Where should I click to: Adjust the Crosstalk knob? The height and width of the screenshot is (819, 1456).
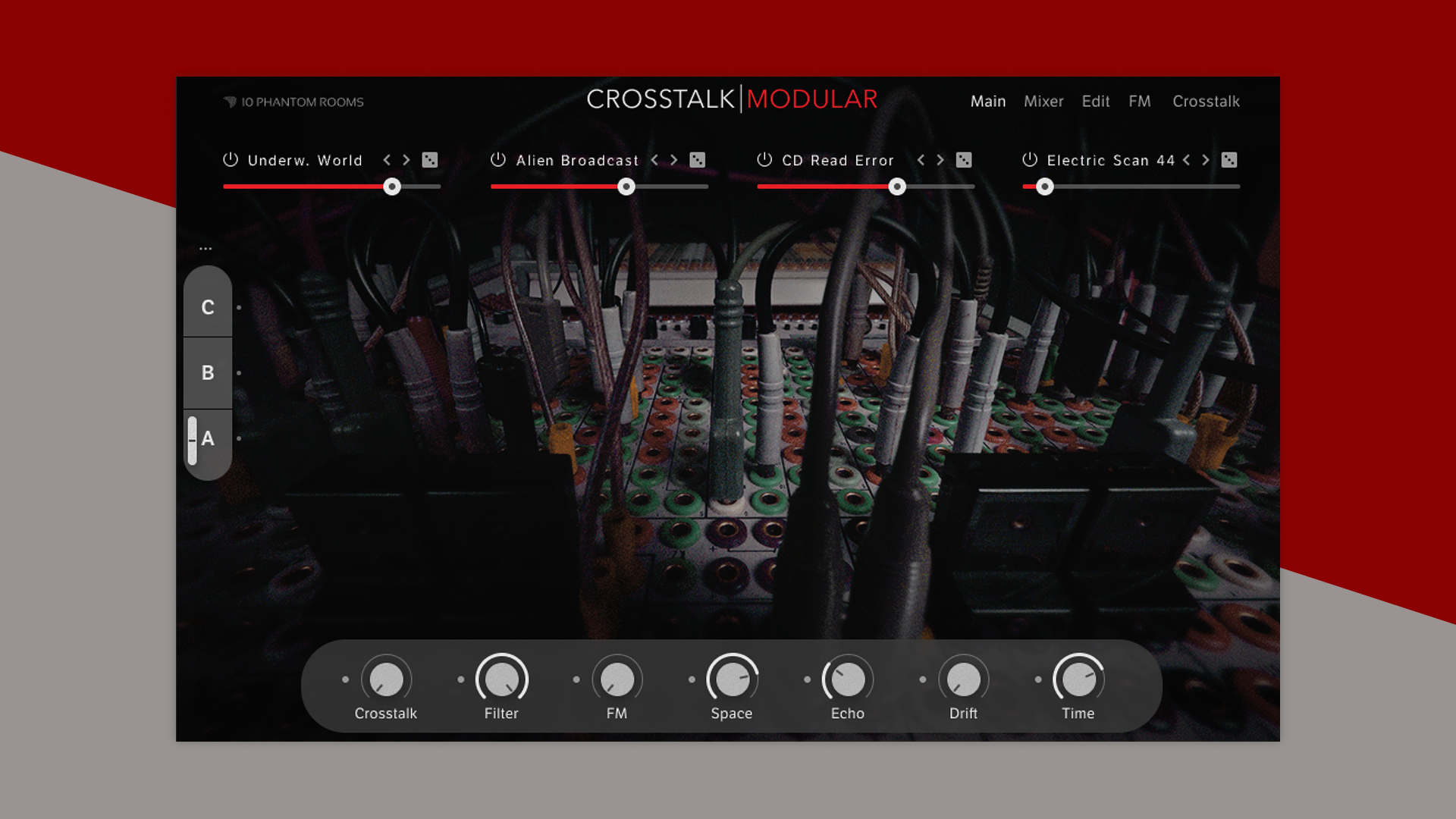click(x=387, y=681)
